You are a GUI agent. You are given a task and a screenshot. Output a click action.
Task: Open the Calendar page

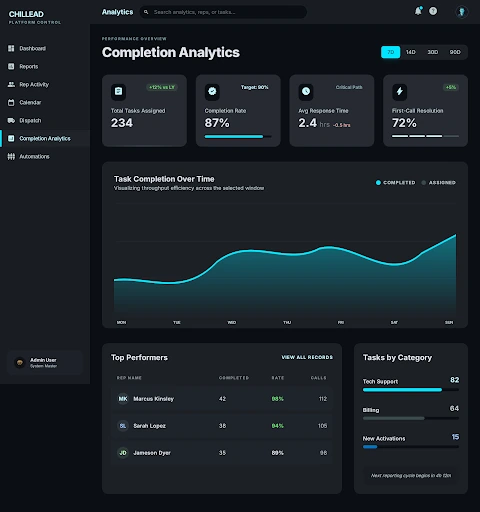[45, 102]
